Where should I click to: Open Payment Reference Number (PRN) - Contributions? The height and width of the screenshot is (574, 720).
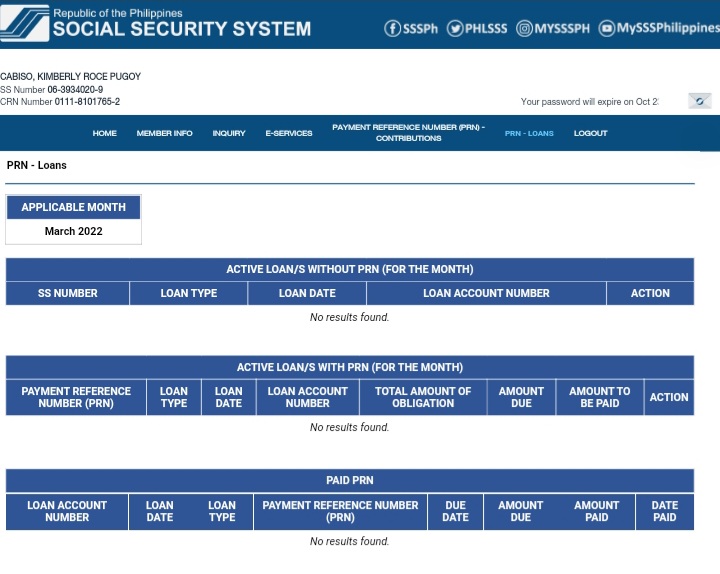pyautogui.click(x=408, y=133)
